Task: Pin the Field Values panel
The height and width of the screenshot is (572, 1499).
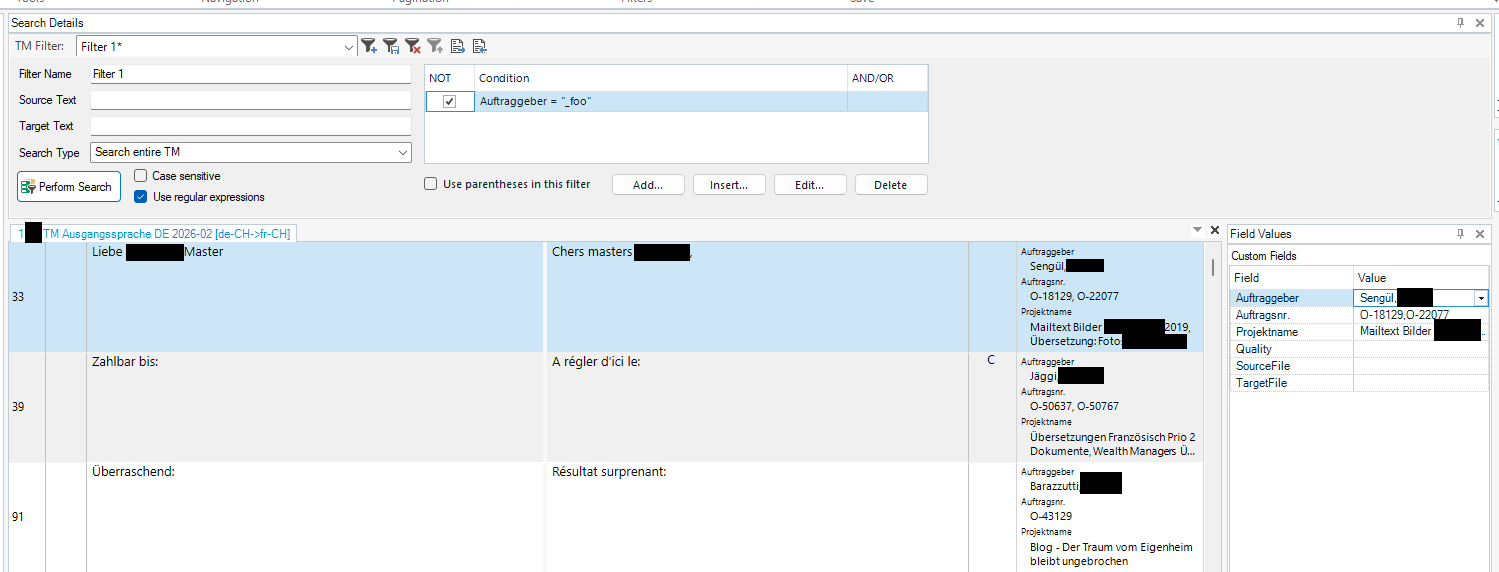Action: [1461, 234]
